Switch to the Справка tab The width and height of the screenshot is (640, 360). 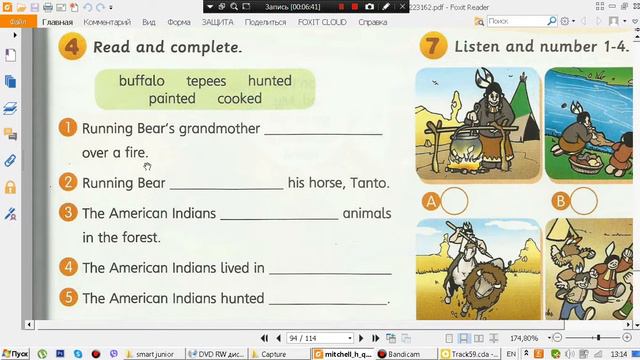[373, 22]
